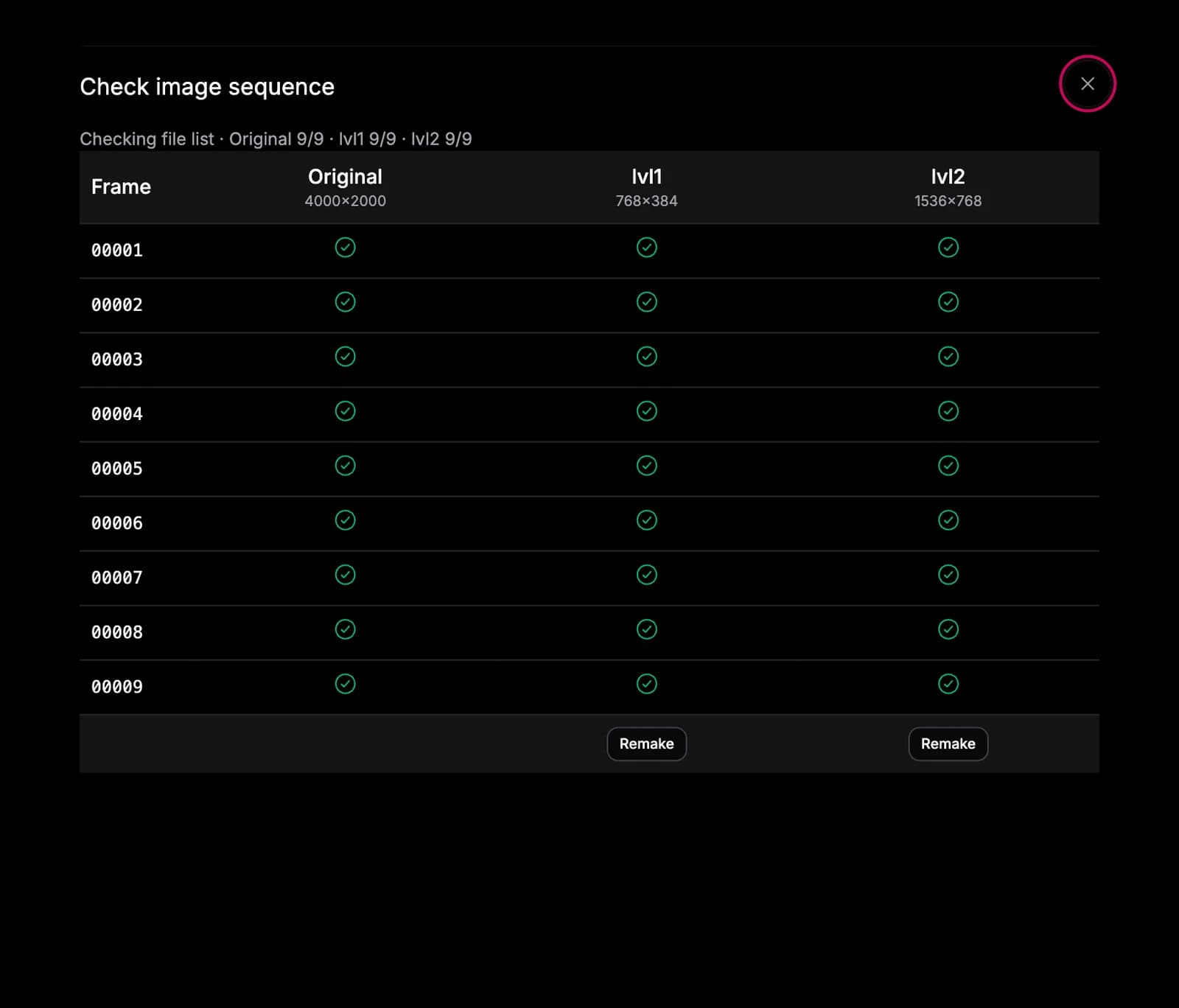The width and height of the screenshot is (1179, 1008).
Task: Click the lvl2 checkmark for frame 00005
Action: (x=948, y=466)
